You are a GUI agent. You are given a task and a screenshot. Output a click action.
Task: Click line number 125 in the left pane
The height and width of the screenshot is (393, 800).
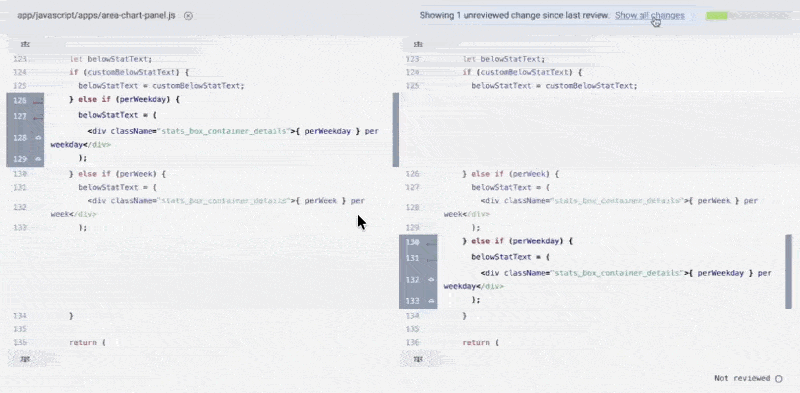pos(20,86)
